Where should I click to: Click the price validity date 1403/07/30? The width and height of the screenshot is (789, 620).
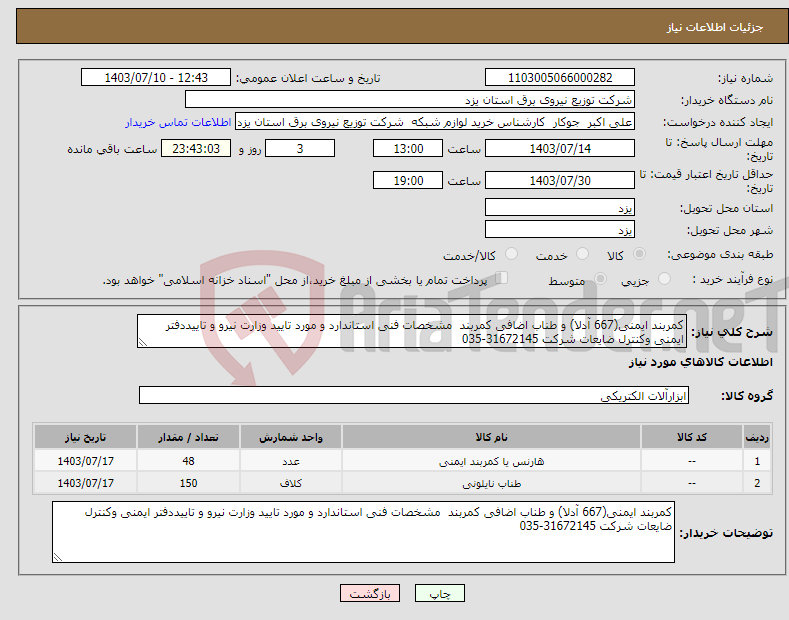[x=560, y=180]
